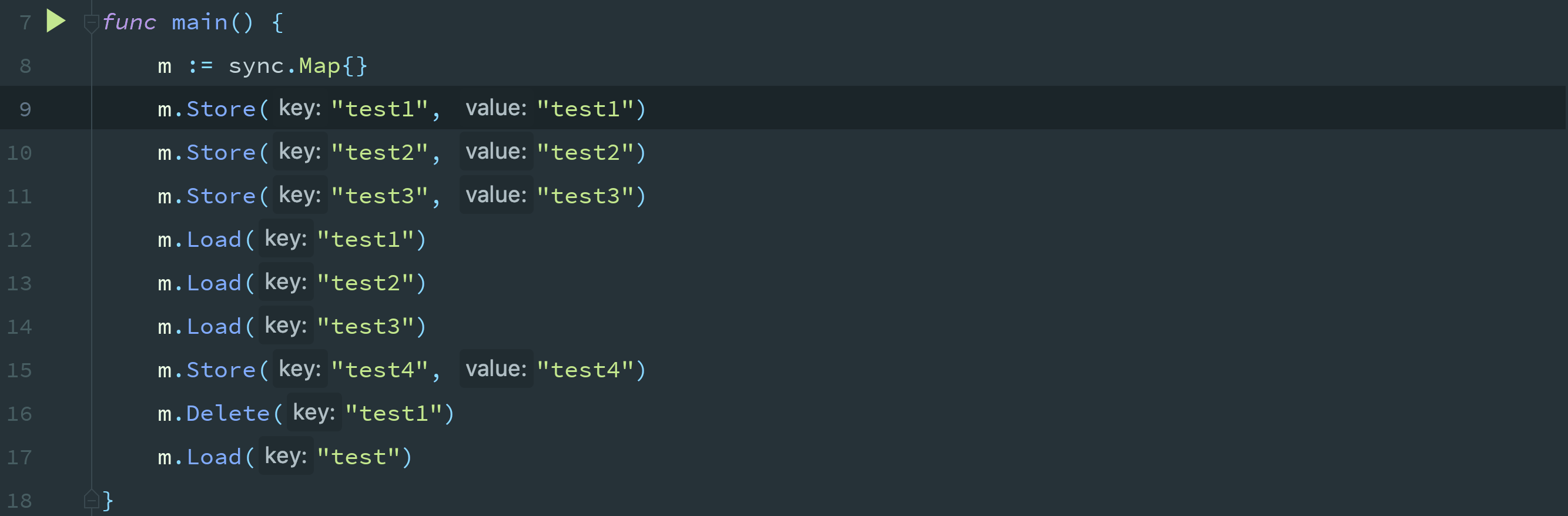1568x516 pixels.
Task: Click the main function name
Action: 199,22
